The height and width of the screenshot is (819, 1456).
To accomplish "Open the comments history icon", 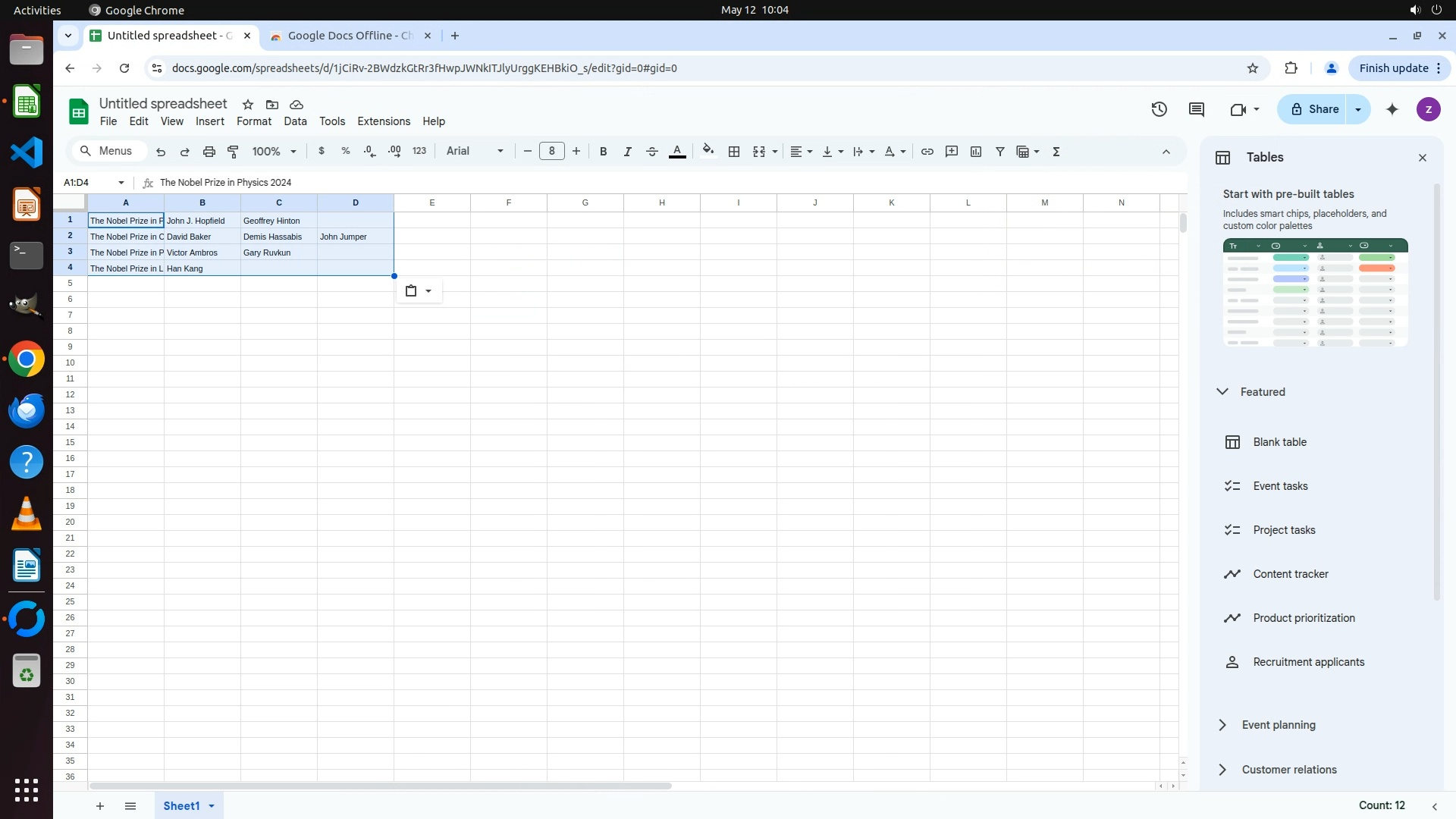I will coord(1197,109).
